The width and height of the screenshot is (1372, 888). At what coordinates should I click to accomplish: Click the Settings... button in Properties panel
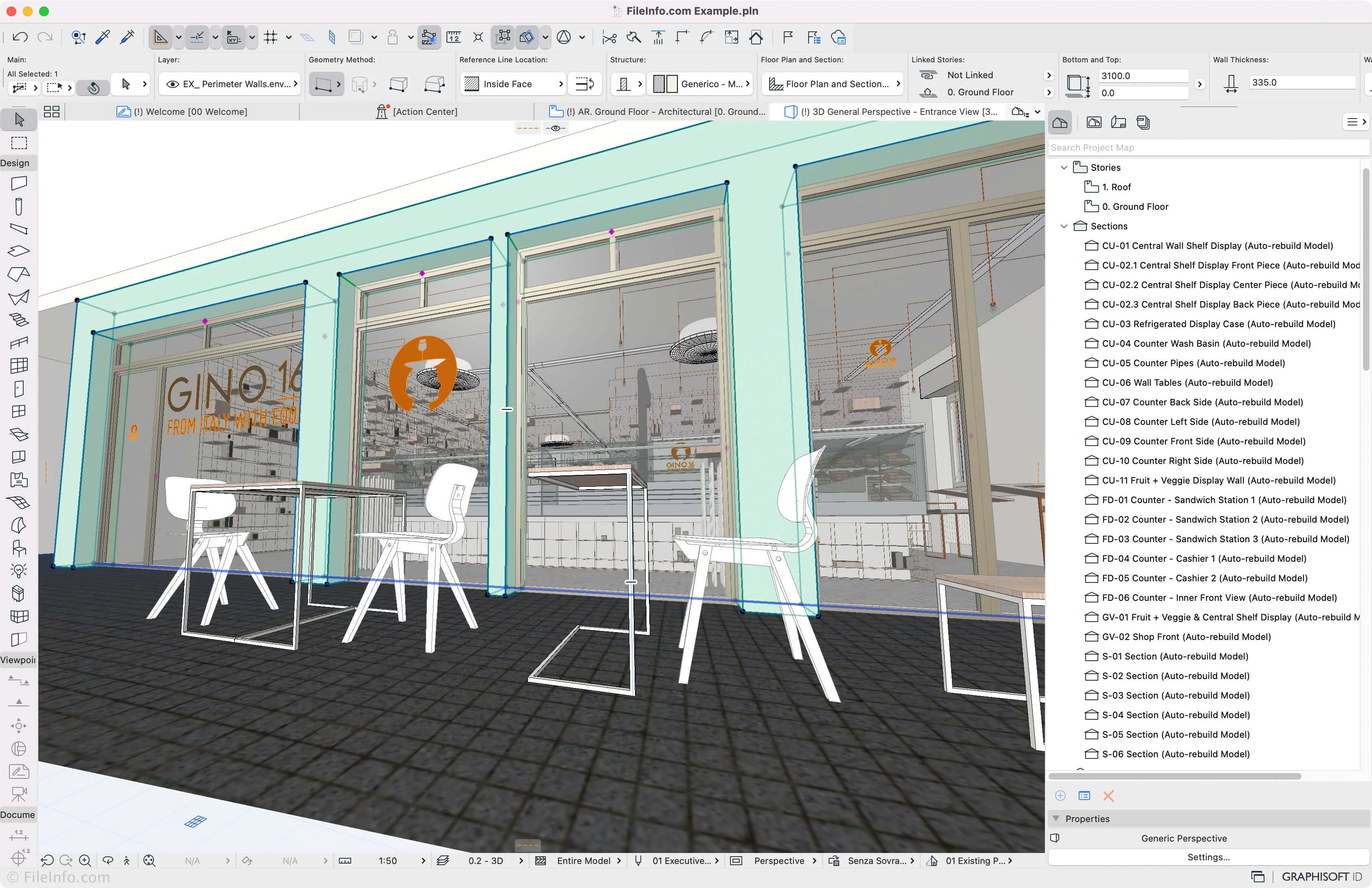point(1208,857)
